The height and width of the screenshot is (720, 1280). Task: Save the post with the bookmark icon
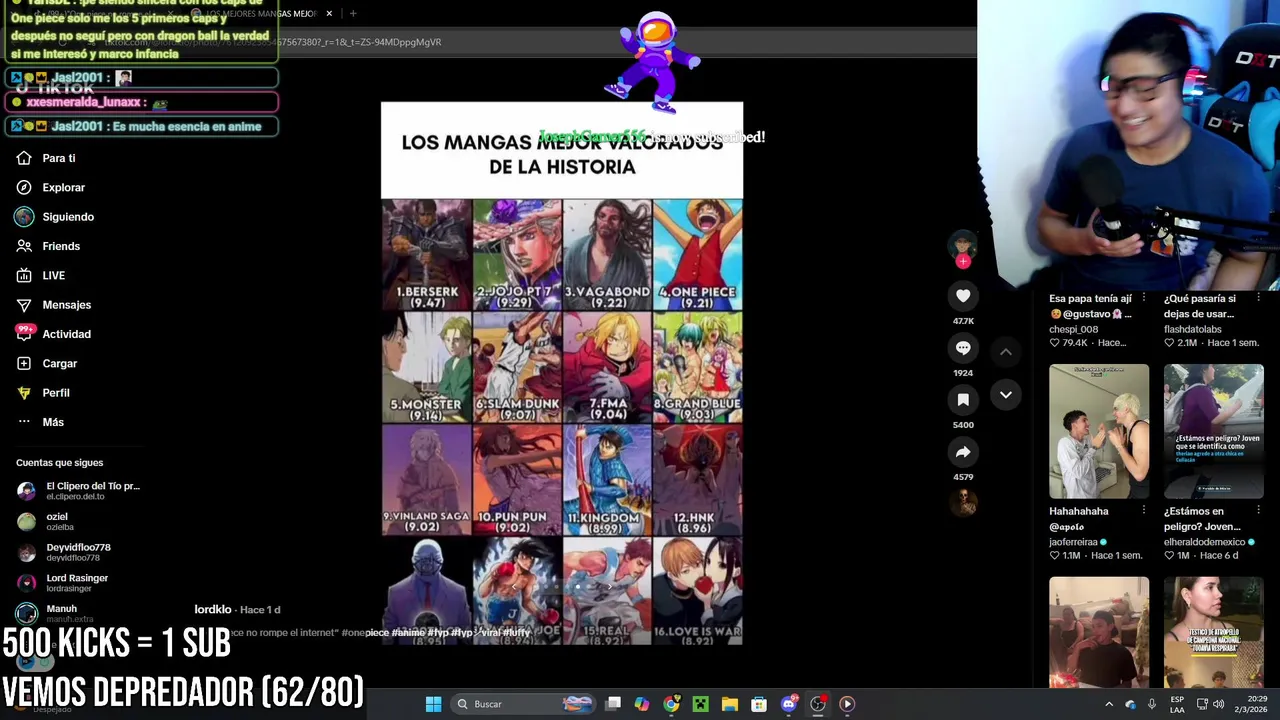(x=963, y=400)
